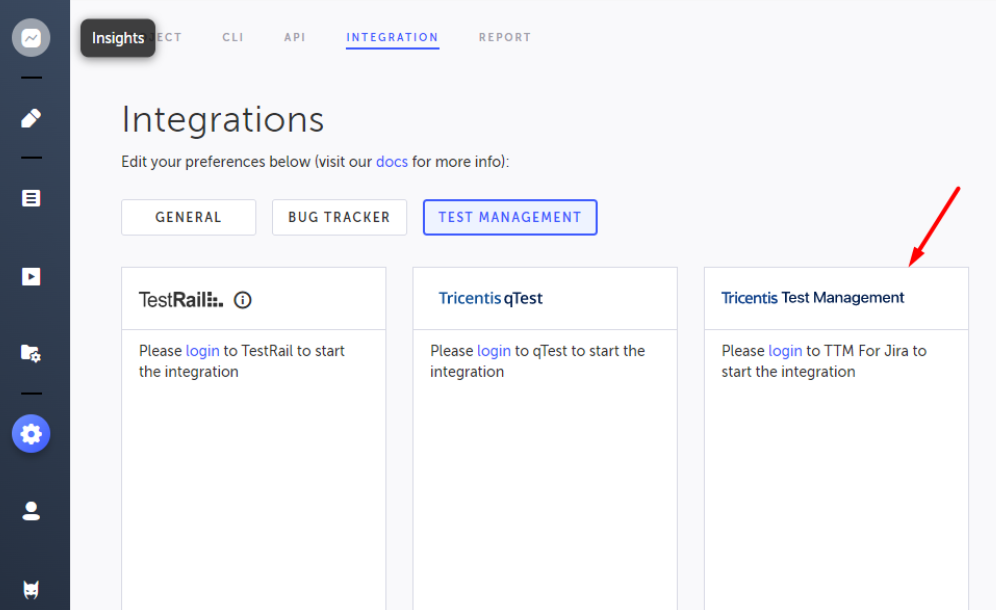The width and height of the screenshot is (996, 610).
Task: Select the pencil edit icon in sidebar
Action: point(31,118)
